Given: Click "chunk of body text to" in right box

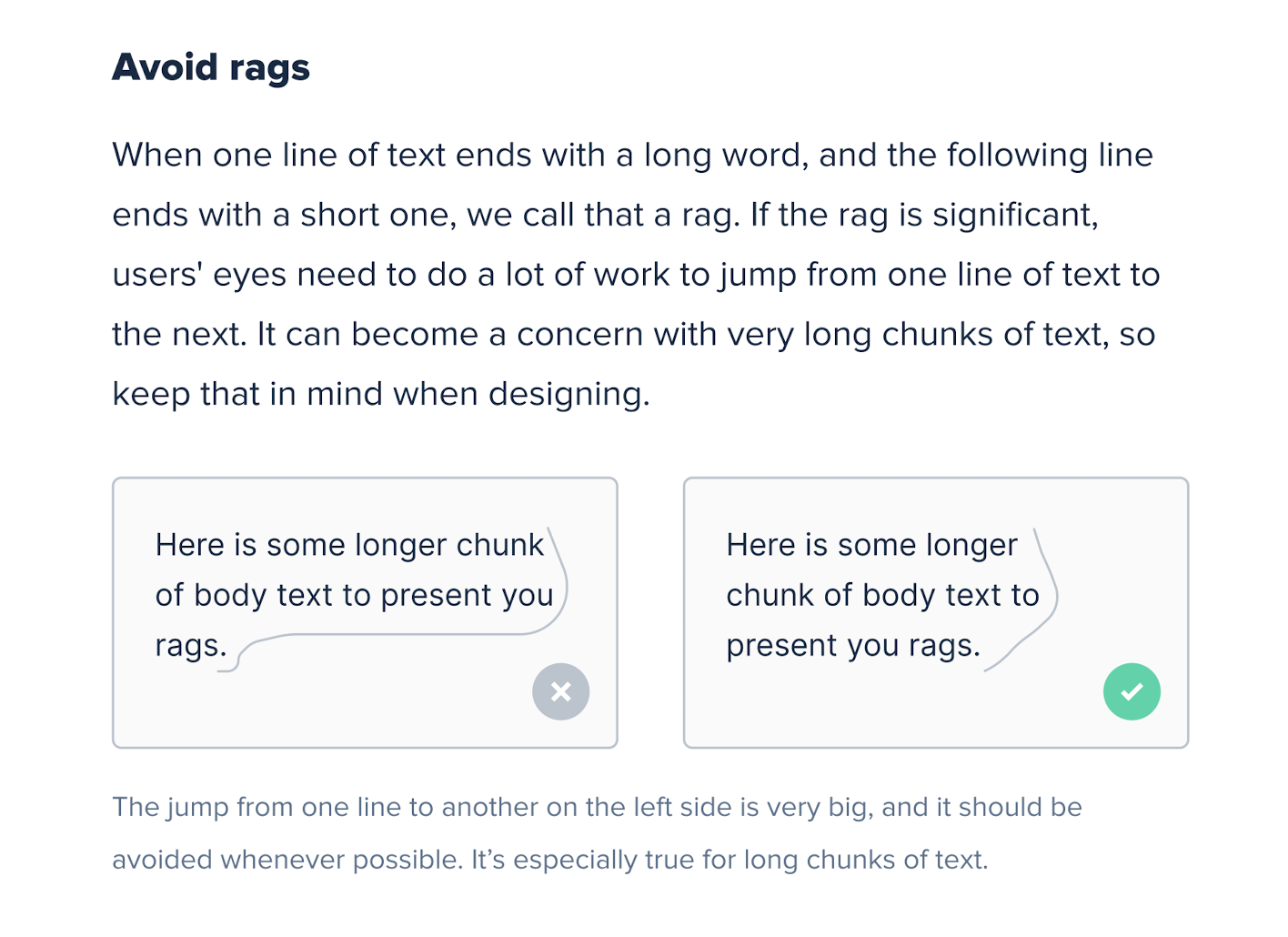Looking at the screenshot, I should pyautogui.click(x=882, y=595).
